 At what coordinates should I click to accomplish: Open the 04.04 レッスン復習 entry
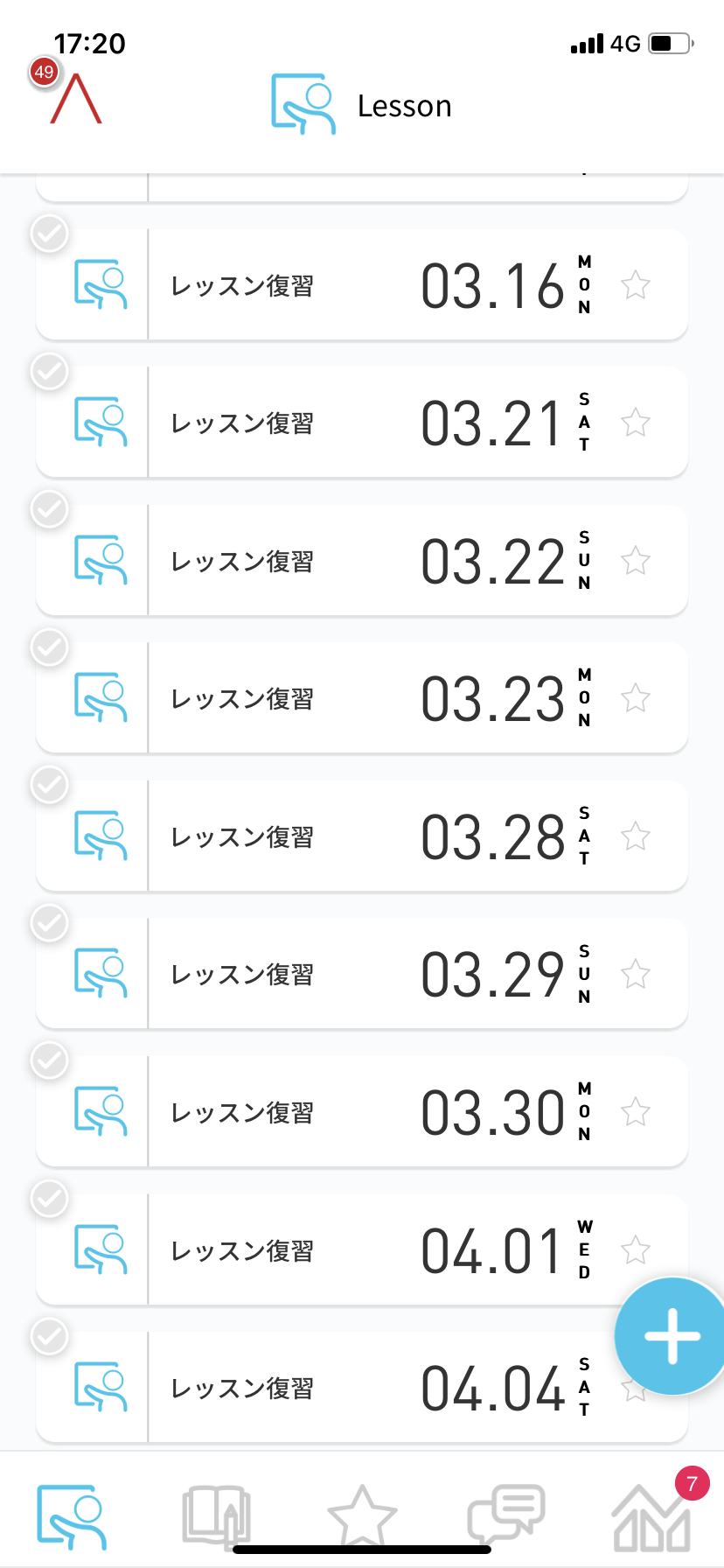coord(350,1389)
